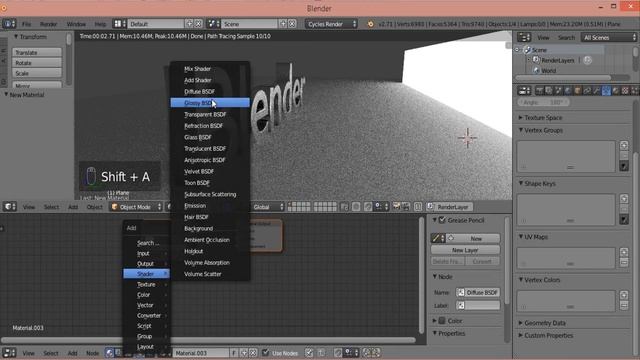Expand the Custom Properties panel
Image resolution: width=640 pixels, height=360 pixels.
coord(548,336)
